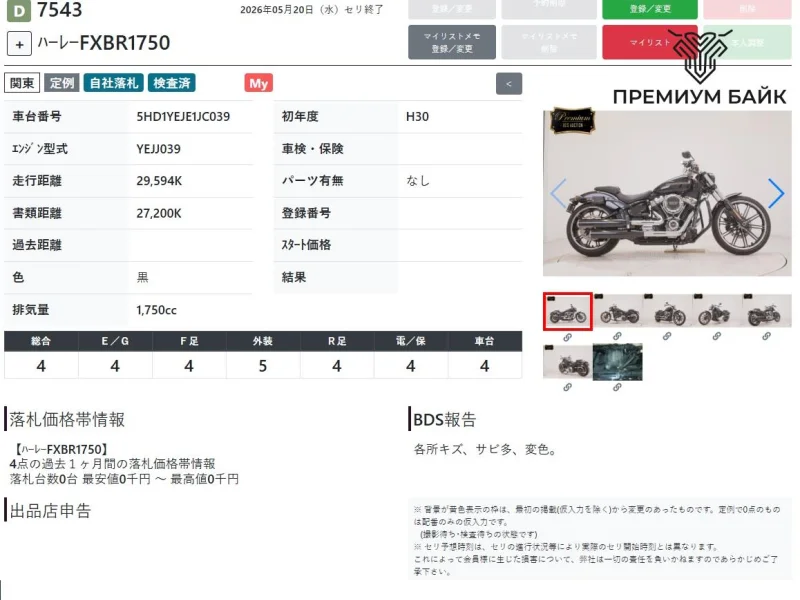Image resolution: width=800 pixels, height=600 pixels.
Task: Click dark gray マイリストメモ 登録/変更 button
Action: (x=452, y=42)
